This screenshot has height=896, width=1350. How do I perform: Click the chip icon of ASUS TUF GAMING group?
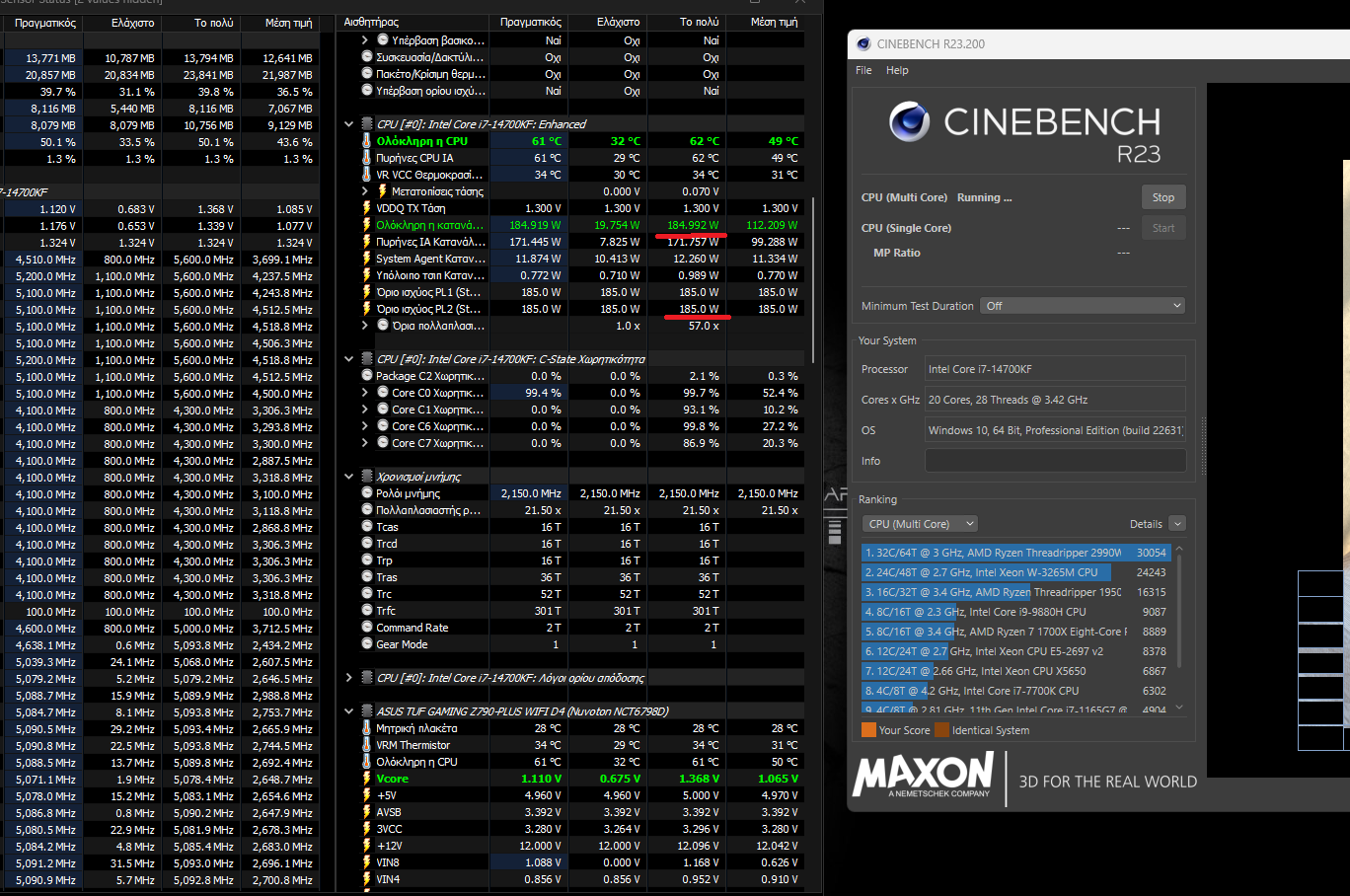367,711
